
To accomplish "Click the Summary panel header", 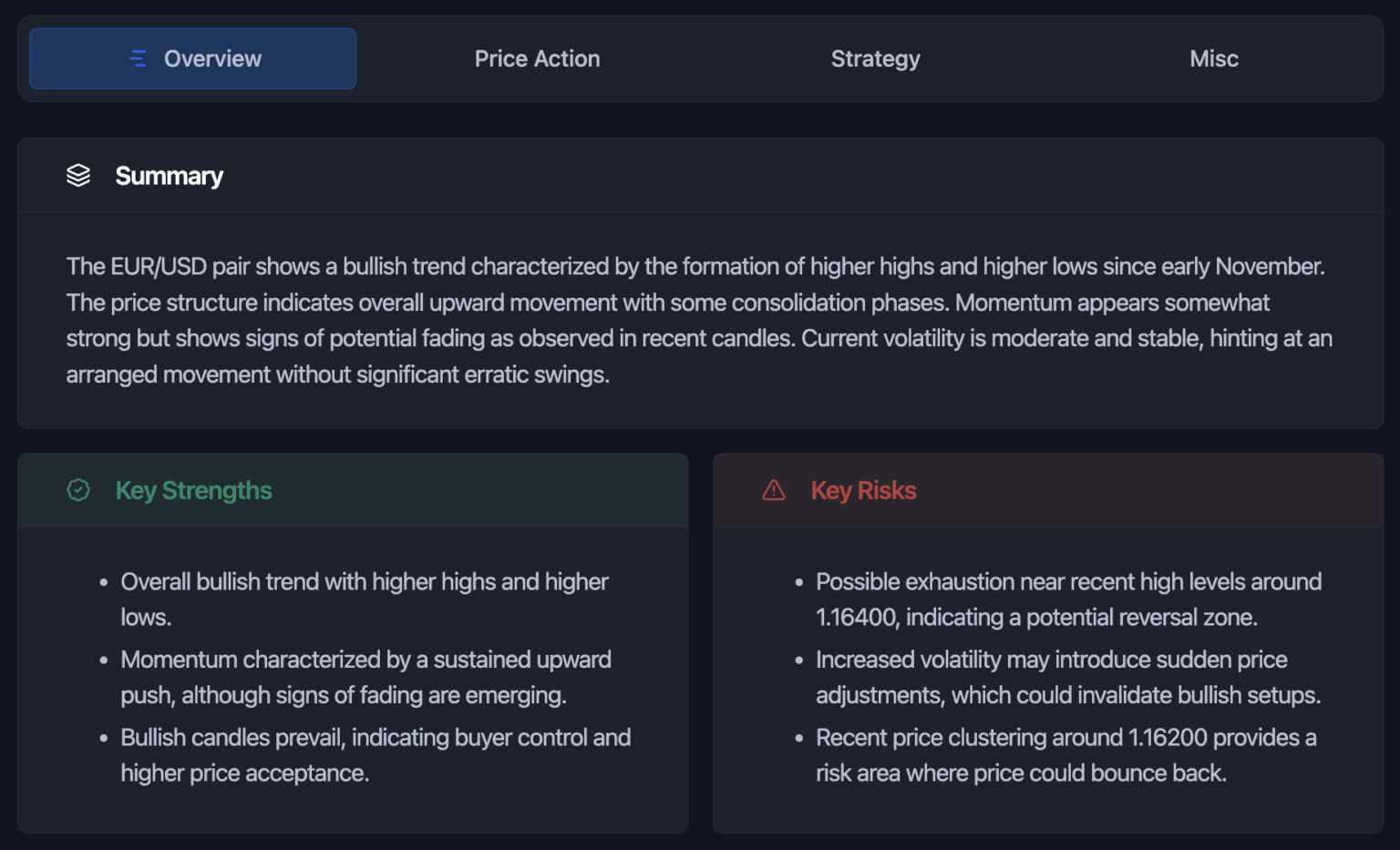I will click(x=169, y=175).
